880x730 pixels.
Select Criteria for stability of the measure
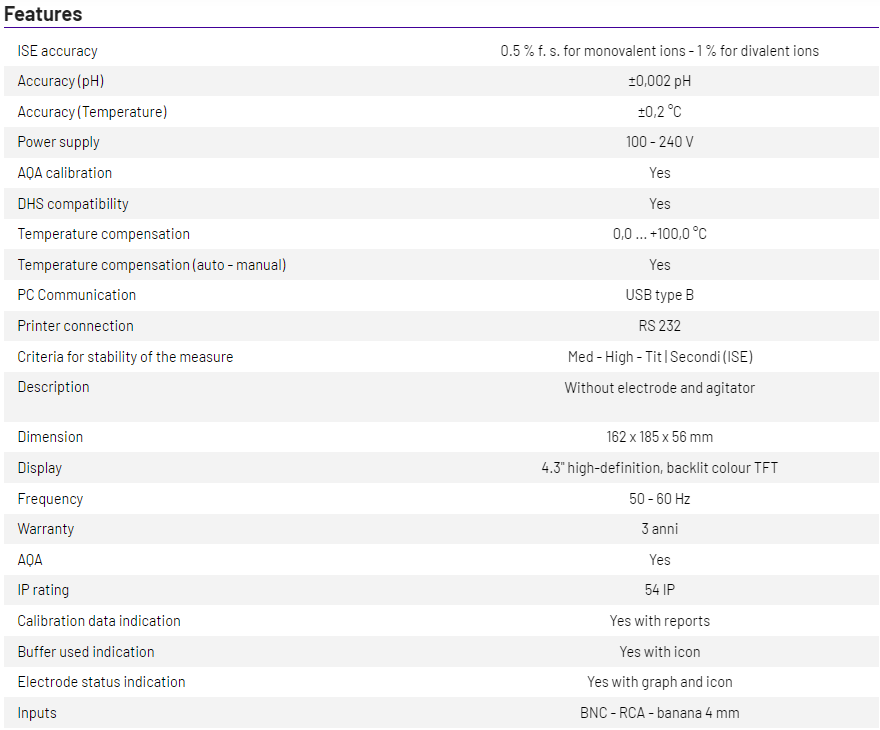click(x=125, y=357)
